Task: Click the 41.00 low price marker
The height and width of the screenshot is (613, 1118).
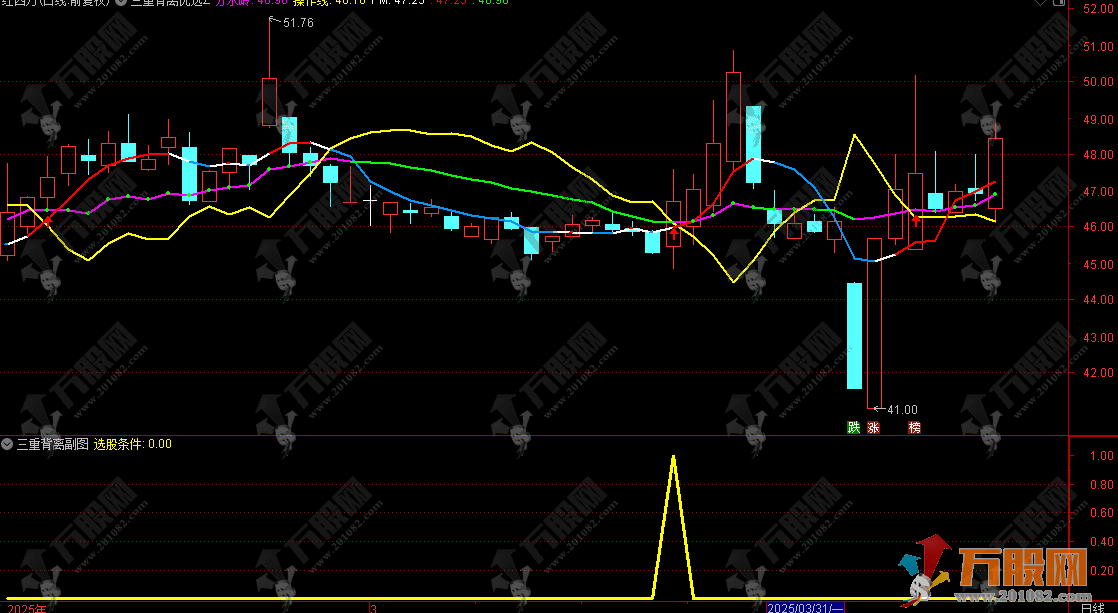Action: point(902,409)
